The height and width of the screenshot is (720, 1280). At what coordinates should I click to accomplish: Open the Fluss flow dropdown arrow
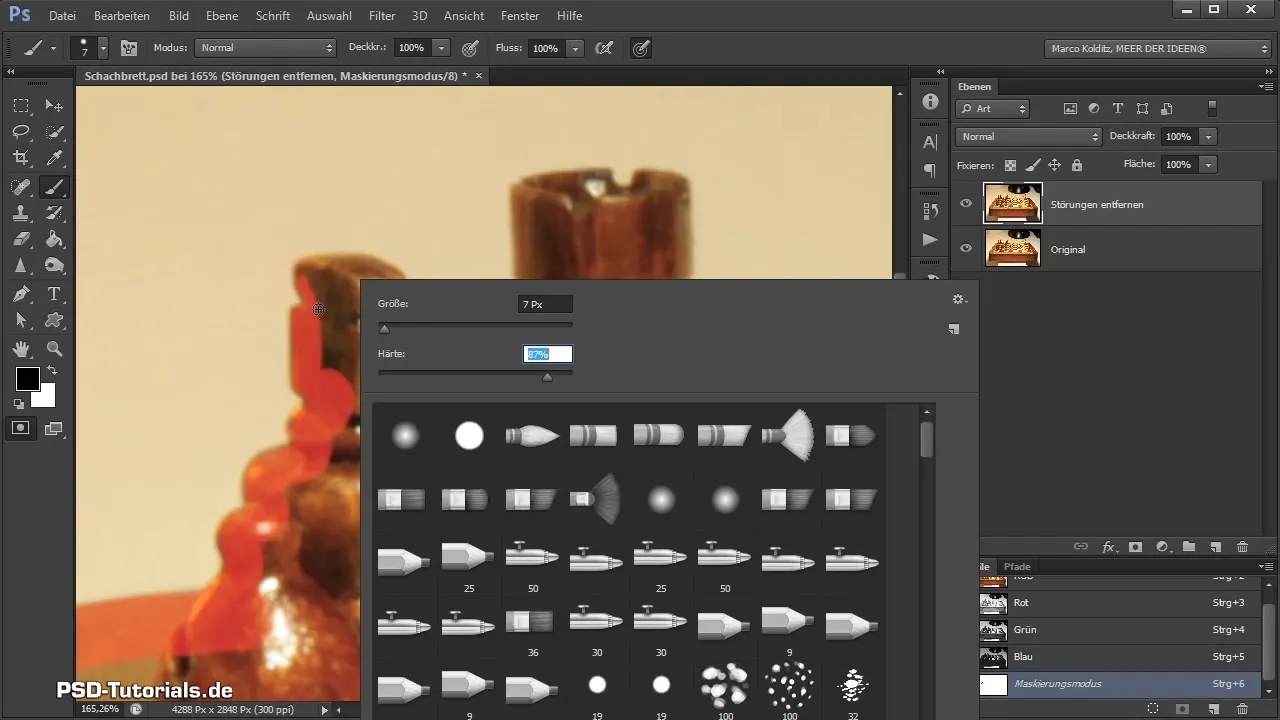(575, 47)
